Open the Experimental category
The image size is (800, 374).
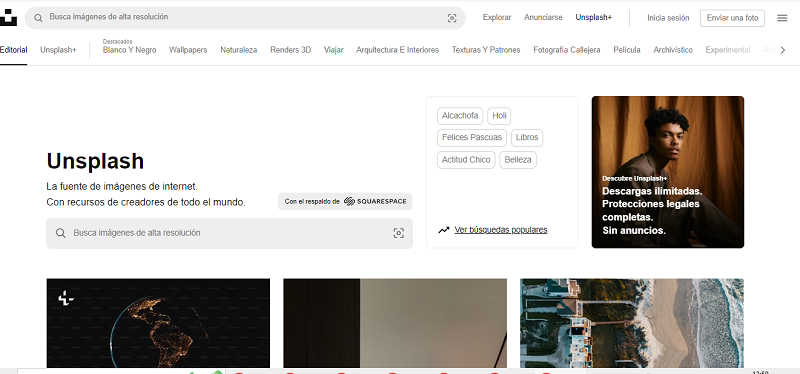(x=728, y=50)
